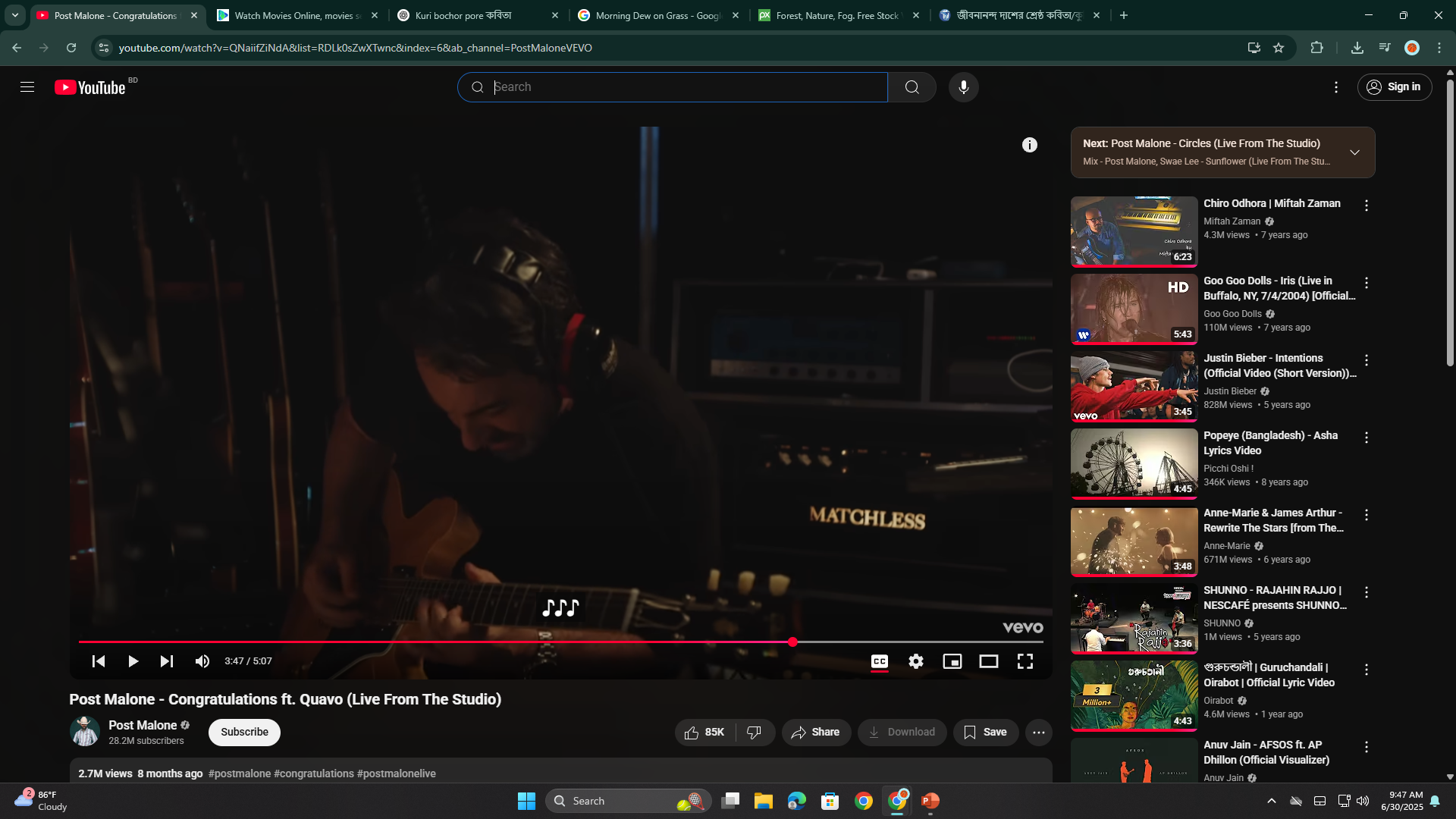Screen dimensions: 1456x819
Task: Open Chrome three-dot menu
Action: click(x=1439, y=48)
